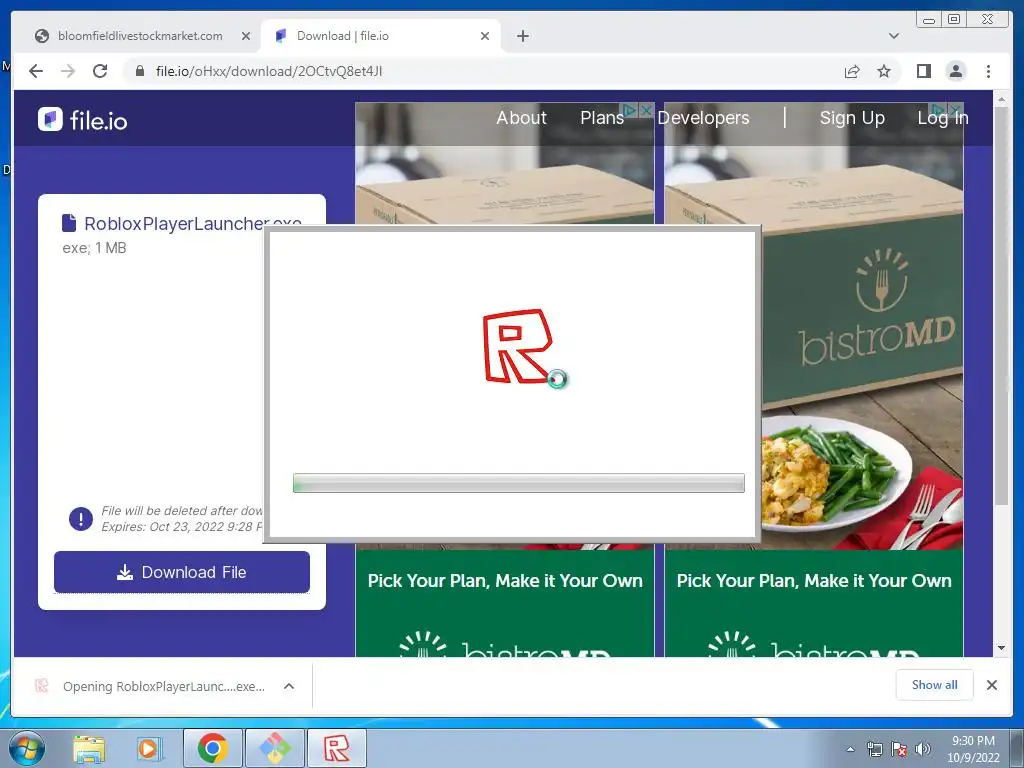1024x768 pixels.
Task: Open a new tab with the plus button
Action: point(522,36)
